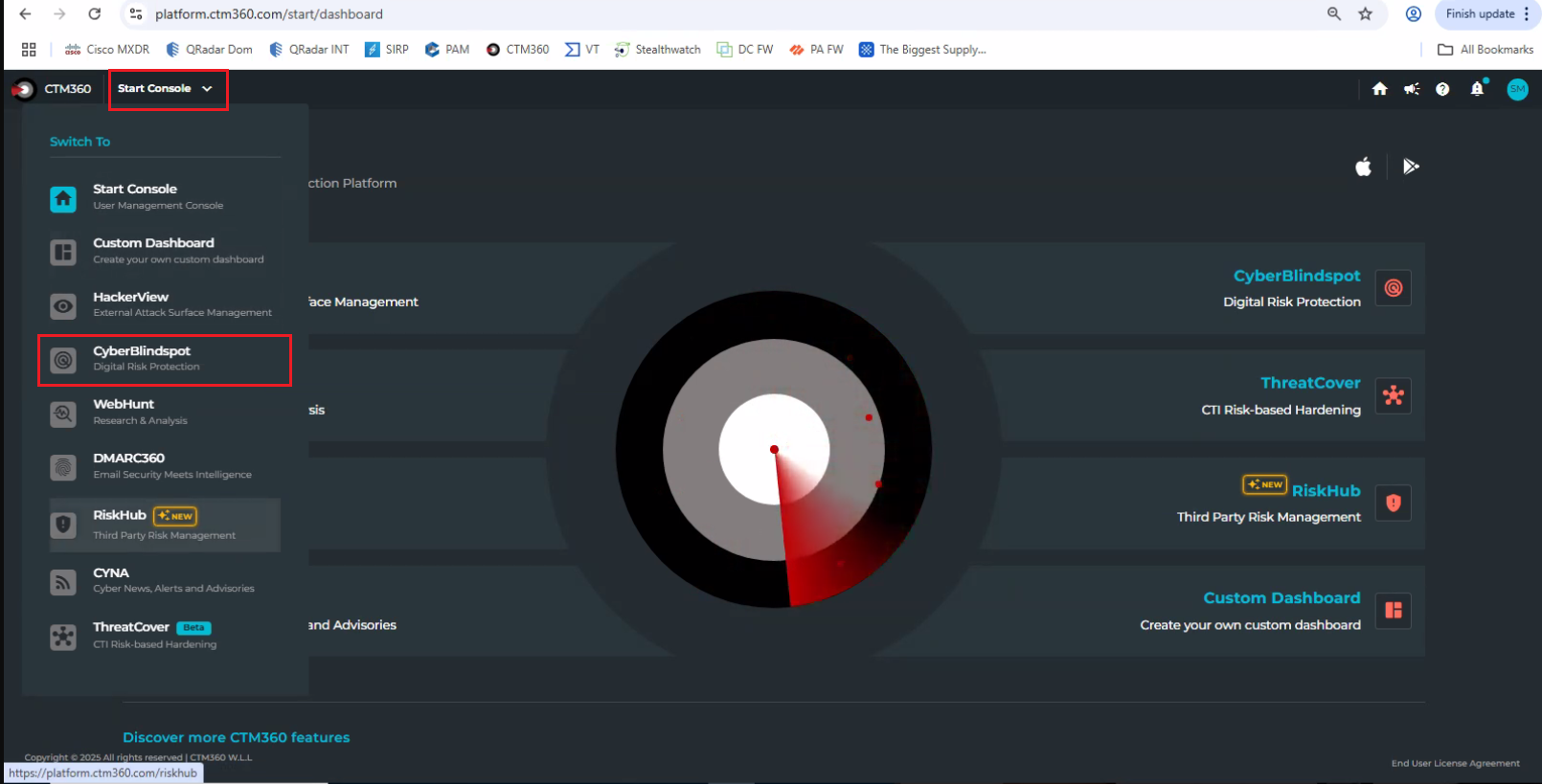Open announcements megaphone icon
The width and height of the screenshot is (1542, 784).
pos(1412,89)
